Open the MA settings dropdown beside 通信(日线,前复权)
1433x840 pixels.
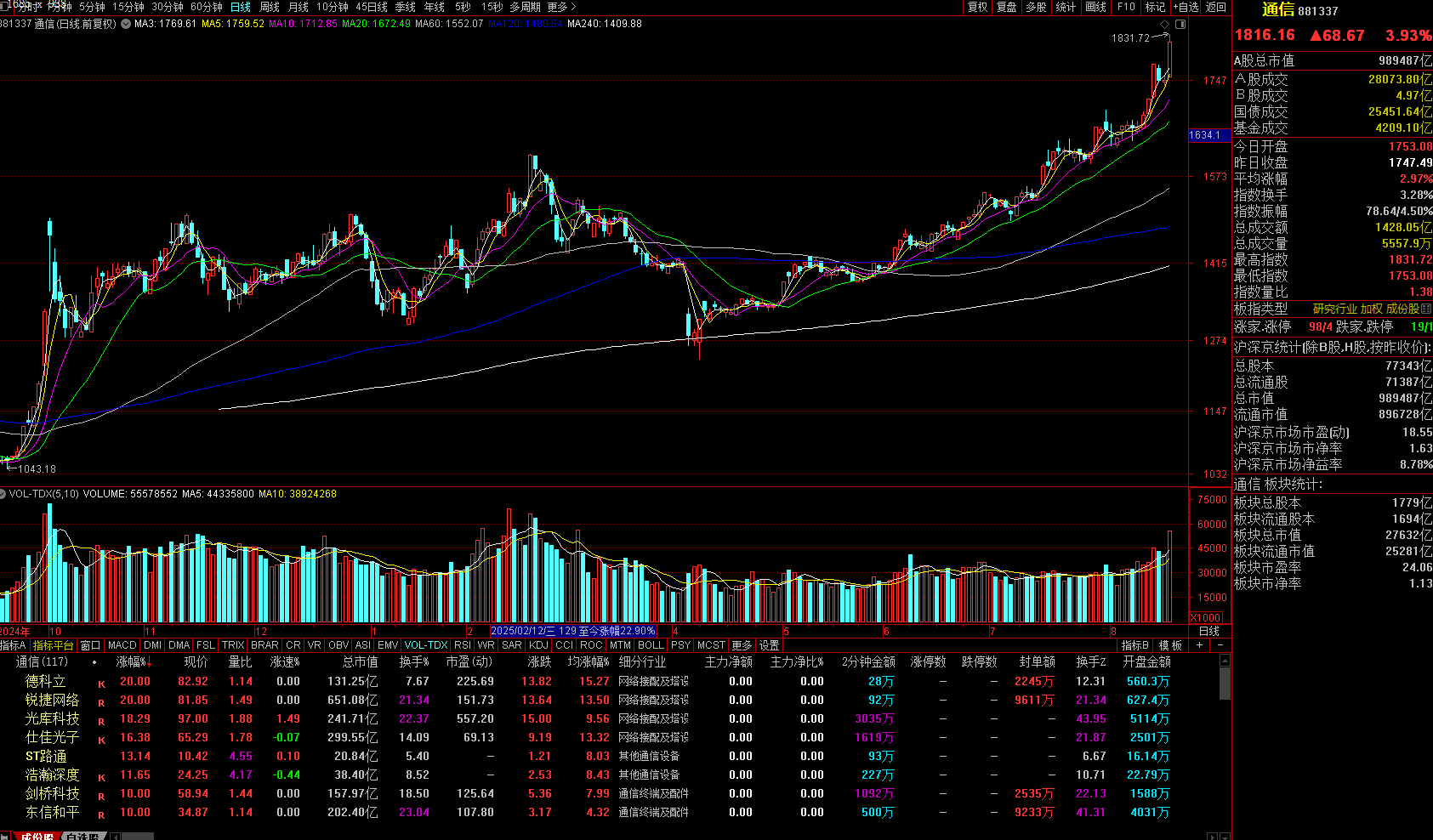126,24
